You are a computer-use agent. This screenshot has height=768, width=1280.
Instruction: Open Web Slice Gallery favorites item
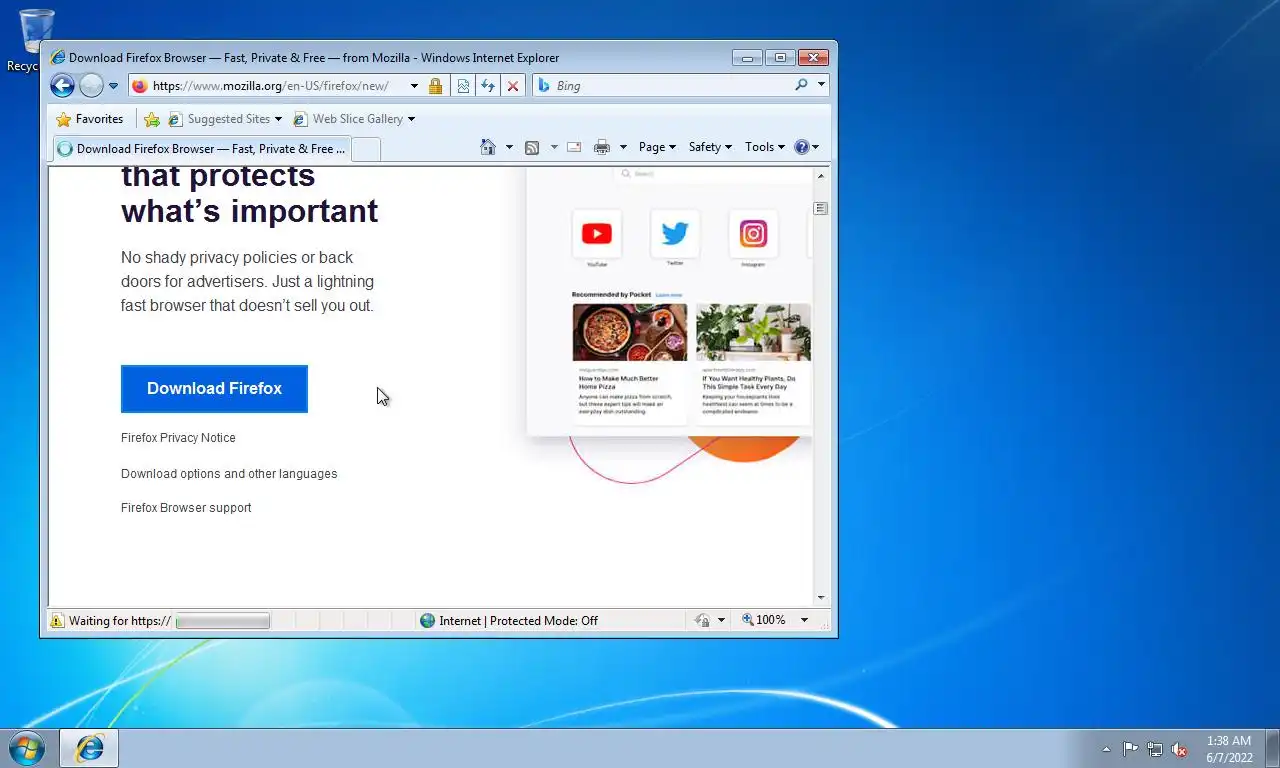click(x=353, y=119)
